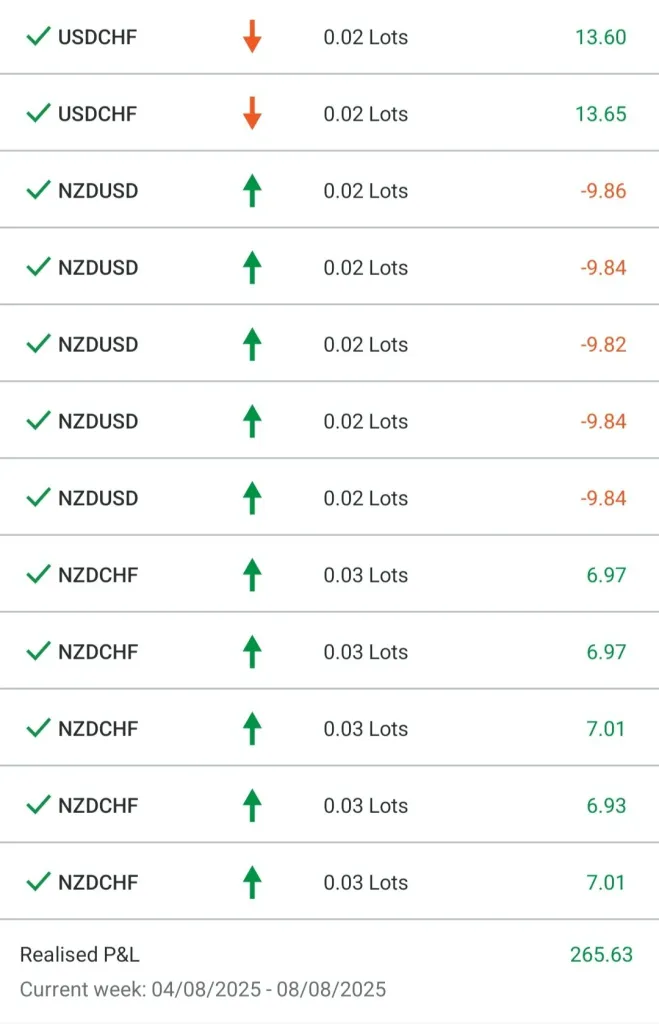659x1024 pixels.
Task: Click the -9.86 loss value
Action: (603, 191)
